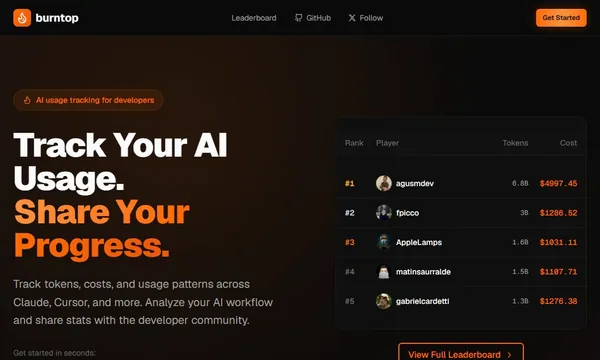The image size is (600, 360).
Task: Click matinsaurralde's avatar
Action: click(x=384, y=272)
